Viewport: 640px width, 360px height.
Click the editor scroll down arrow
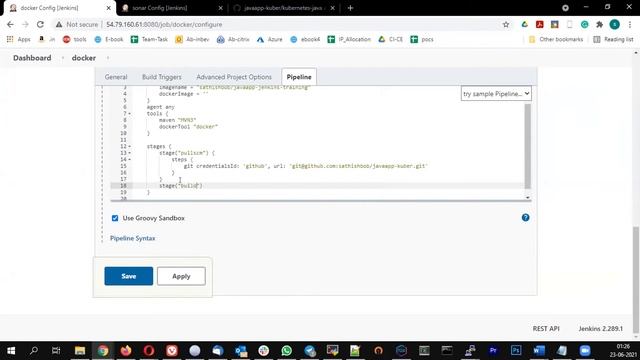pos(528,198)
